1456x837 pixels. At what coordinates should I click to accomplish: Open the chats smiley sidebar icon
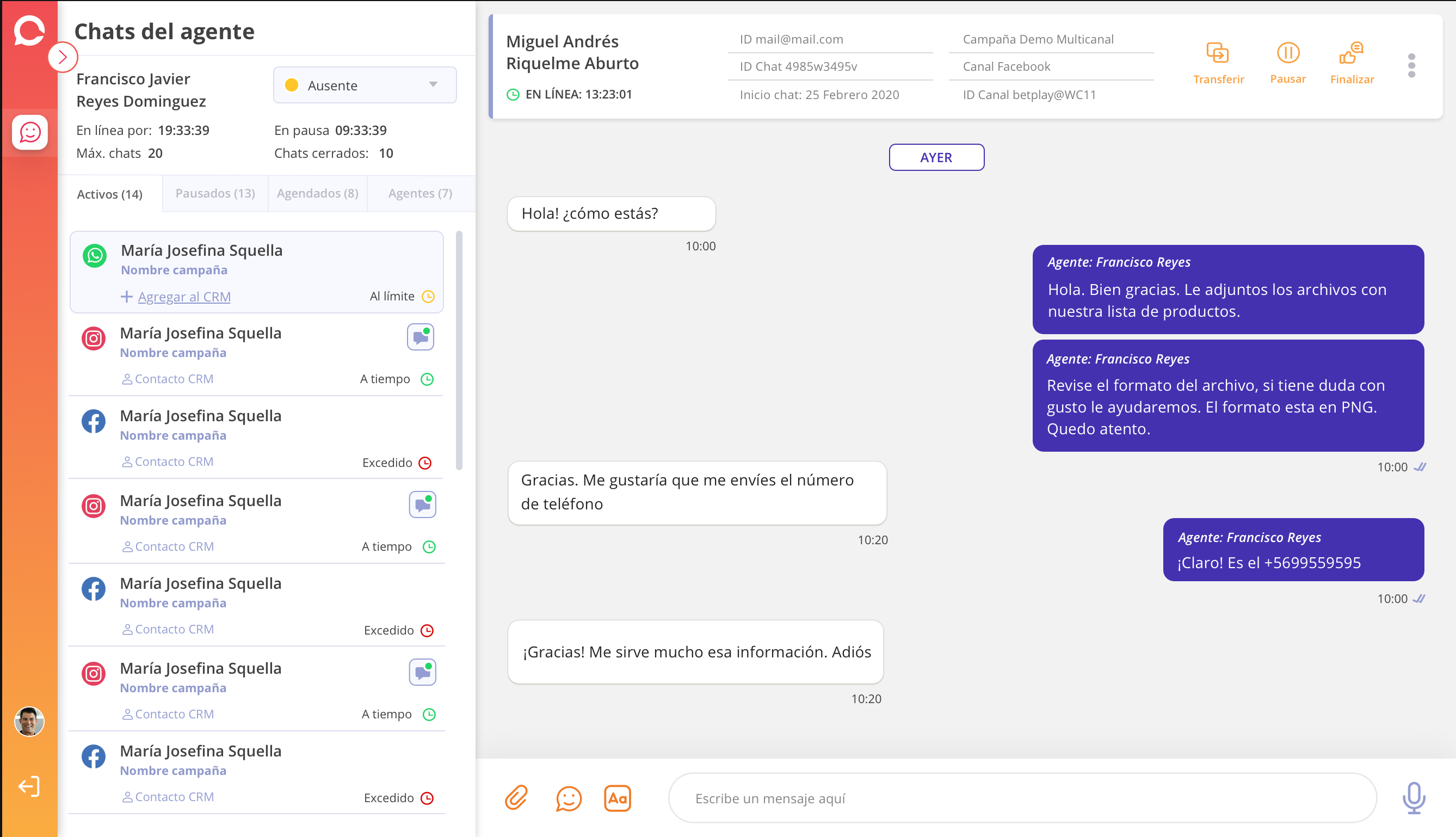coord(30,132)
